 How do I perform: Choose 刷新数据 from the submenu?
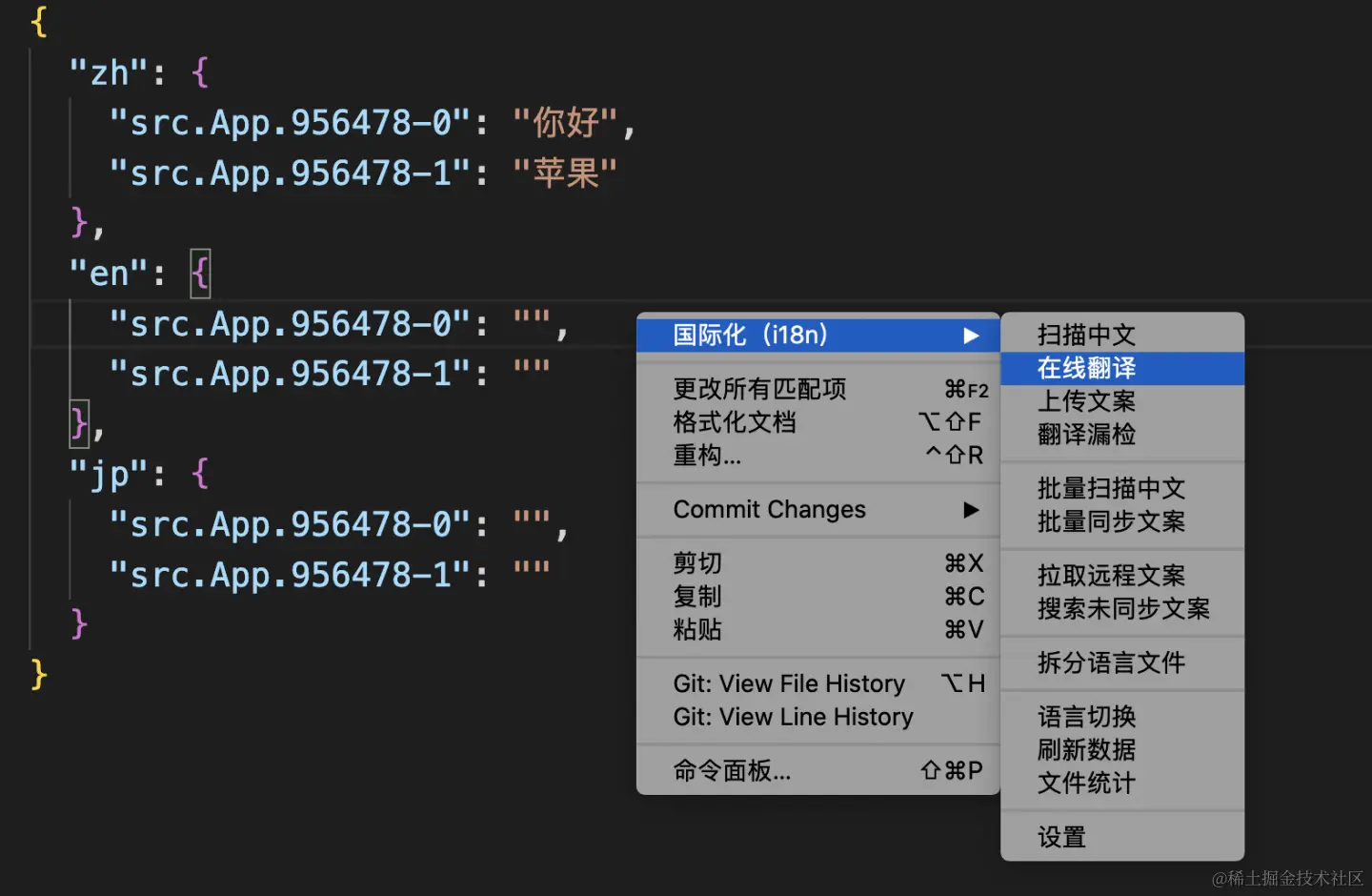[1122, 750]
